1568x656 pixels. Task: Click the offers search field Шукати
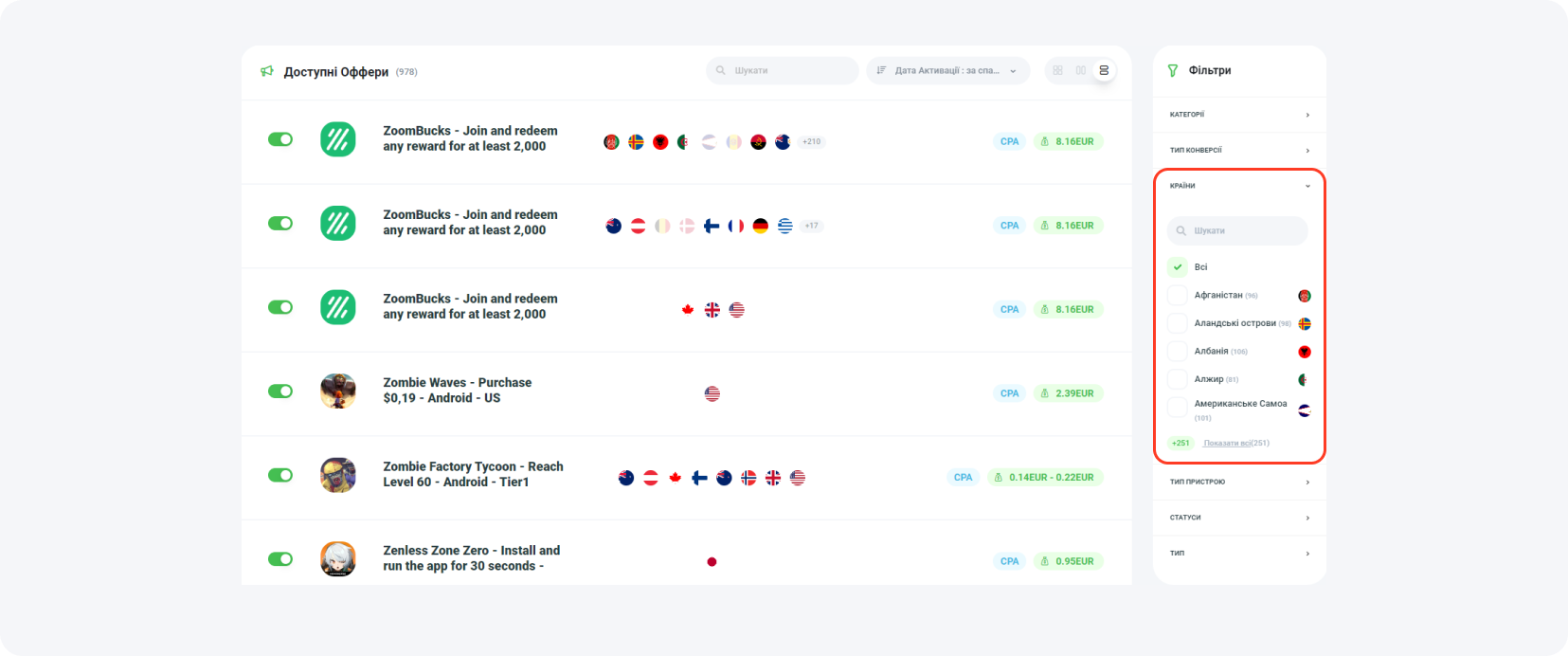[783, 70]
